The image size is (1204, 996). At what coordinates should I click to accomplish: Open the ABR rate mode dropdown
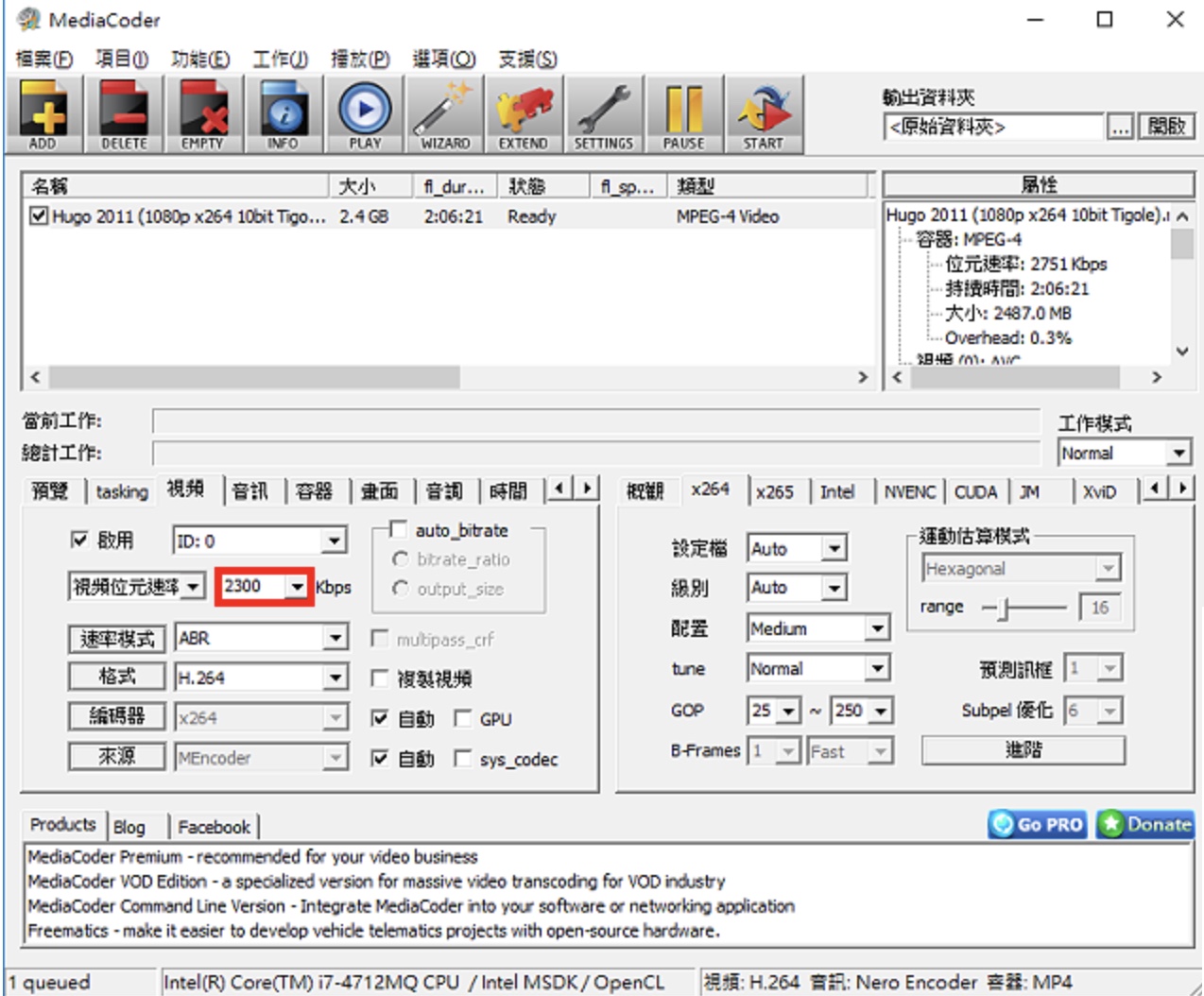262,638
